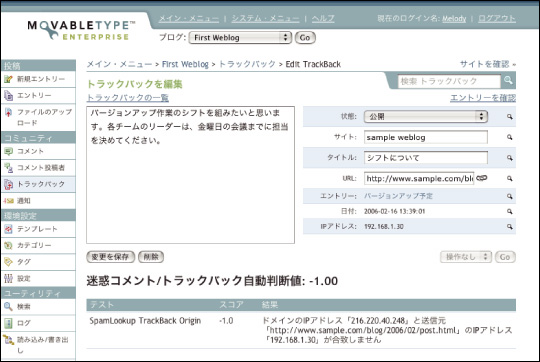The width and height of the screenshot is (540, 362).
Task: Expand the status dropdown set to 公開
Action: coord(426,116)
